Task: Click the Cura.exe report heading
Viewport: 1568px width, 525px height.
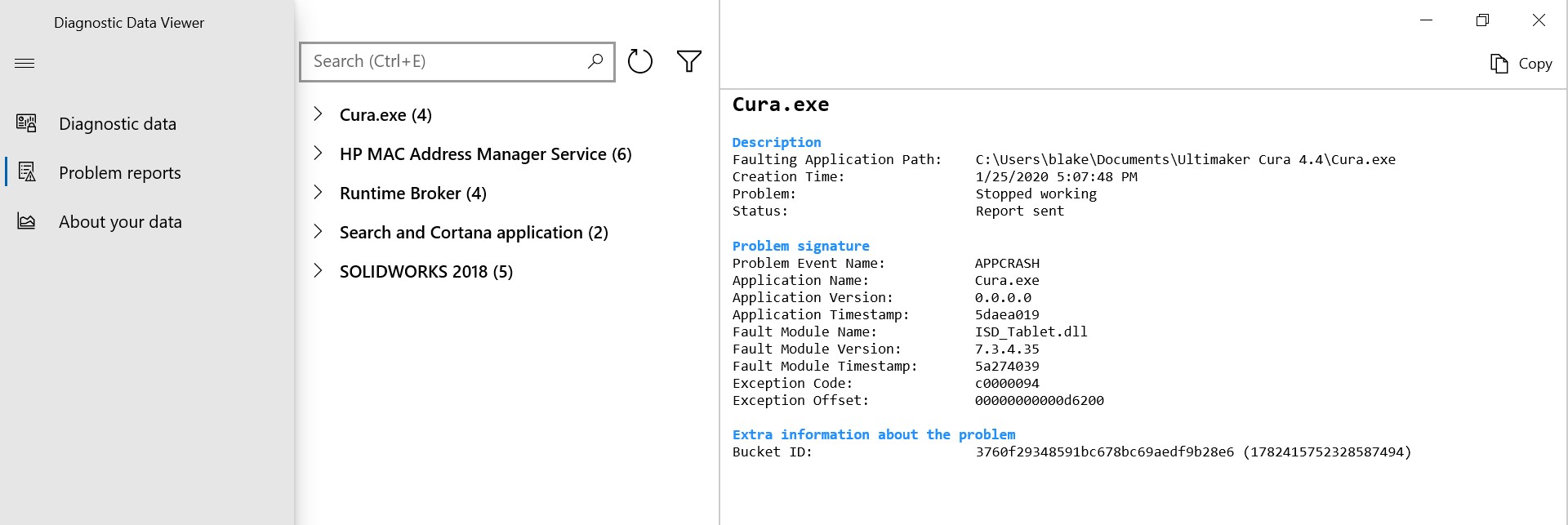Action: (x=781, y=105)
